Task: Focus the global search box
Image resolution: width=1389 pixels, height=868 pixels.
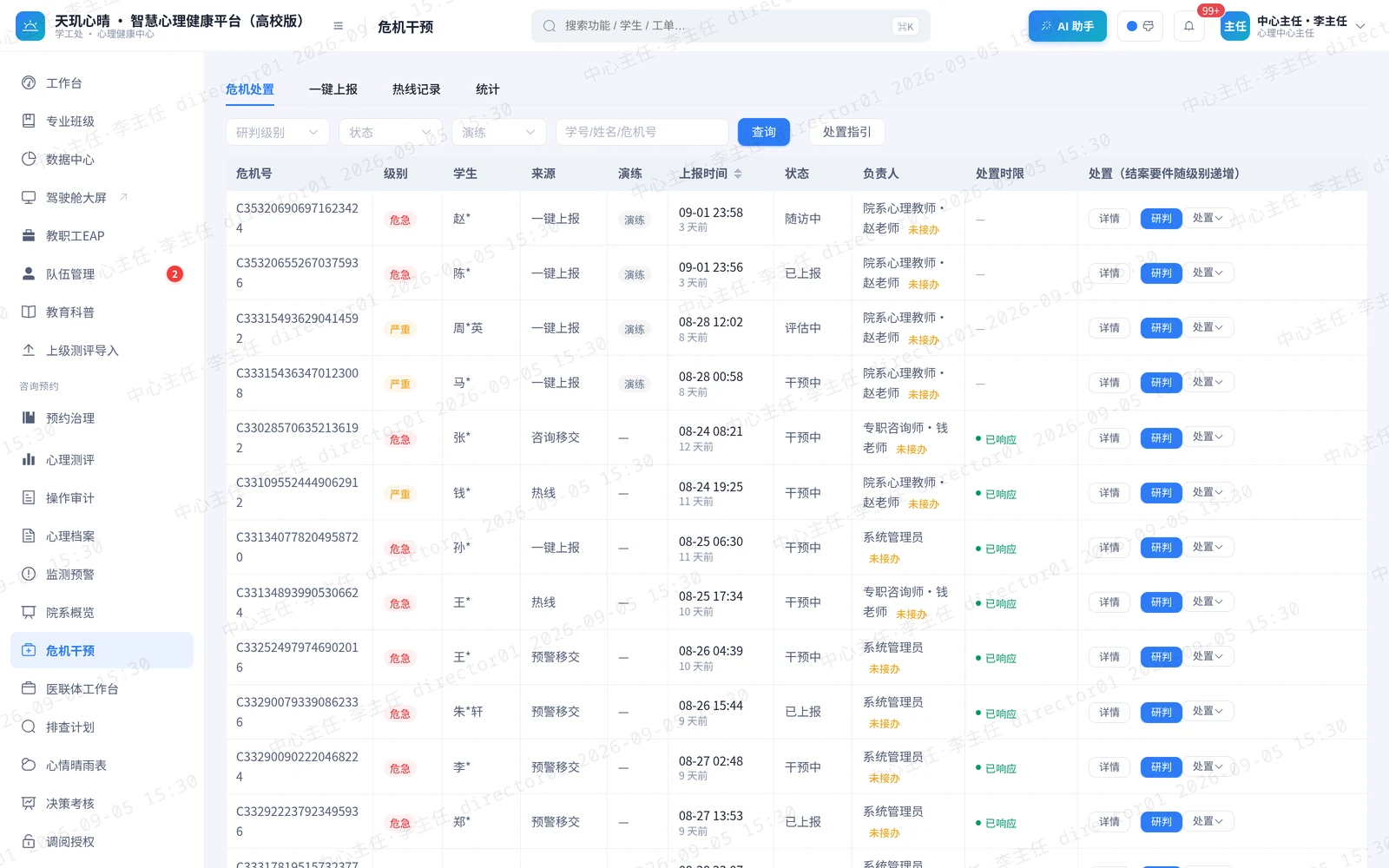Action: pos(731,26)
